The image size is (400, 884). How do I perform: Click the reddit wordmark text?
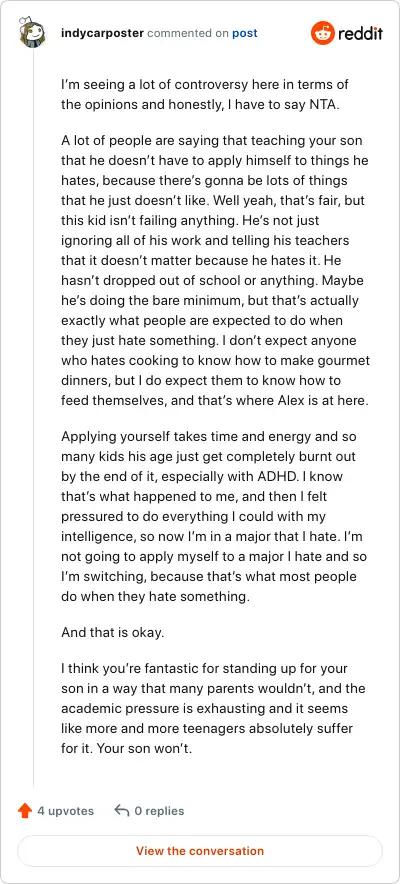click(x=360, y=34)
